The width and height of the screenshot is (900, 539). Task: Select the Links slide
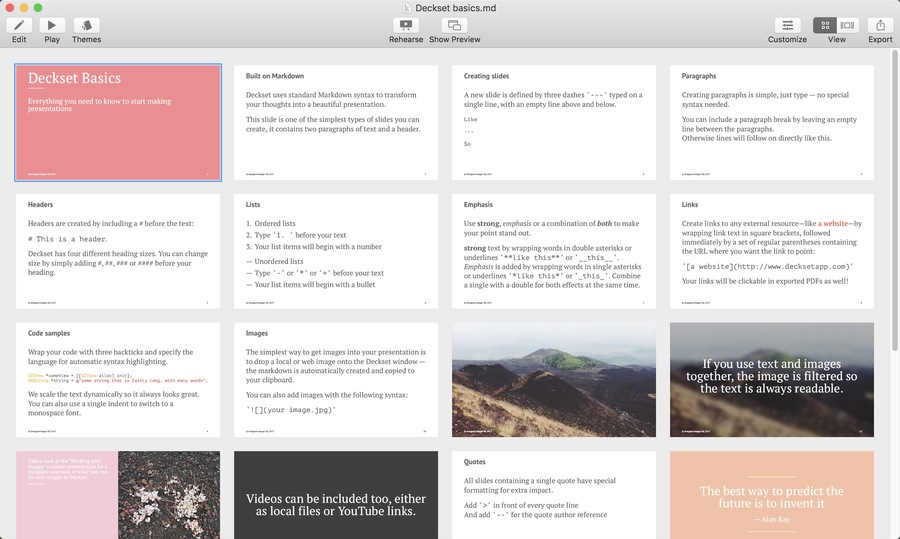coord(772,251)
